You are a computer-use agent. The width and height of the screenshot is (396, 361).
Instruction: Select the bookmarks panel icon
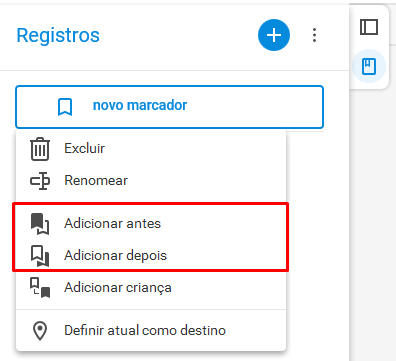point(369,66)
